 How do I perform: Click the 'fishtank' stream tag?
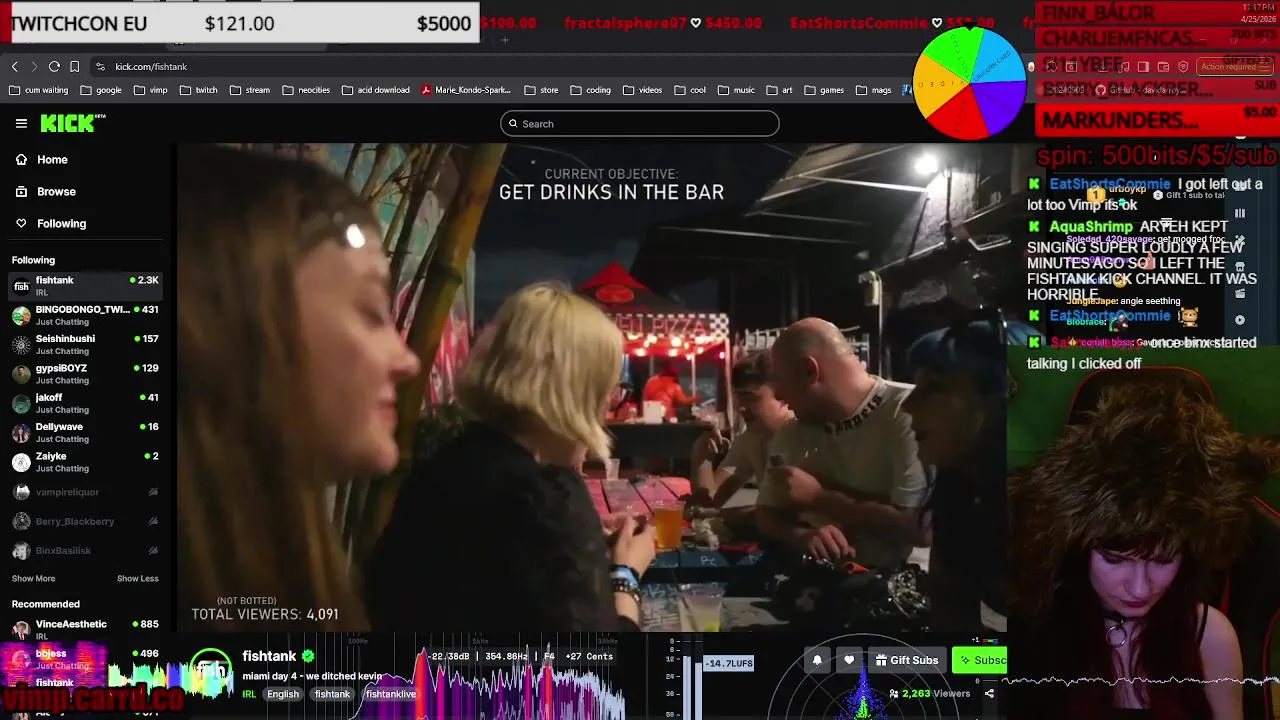click(x=332, y=694)
